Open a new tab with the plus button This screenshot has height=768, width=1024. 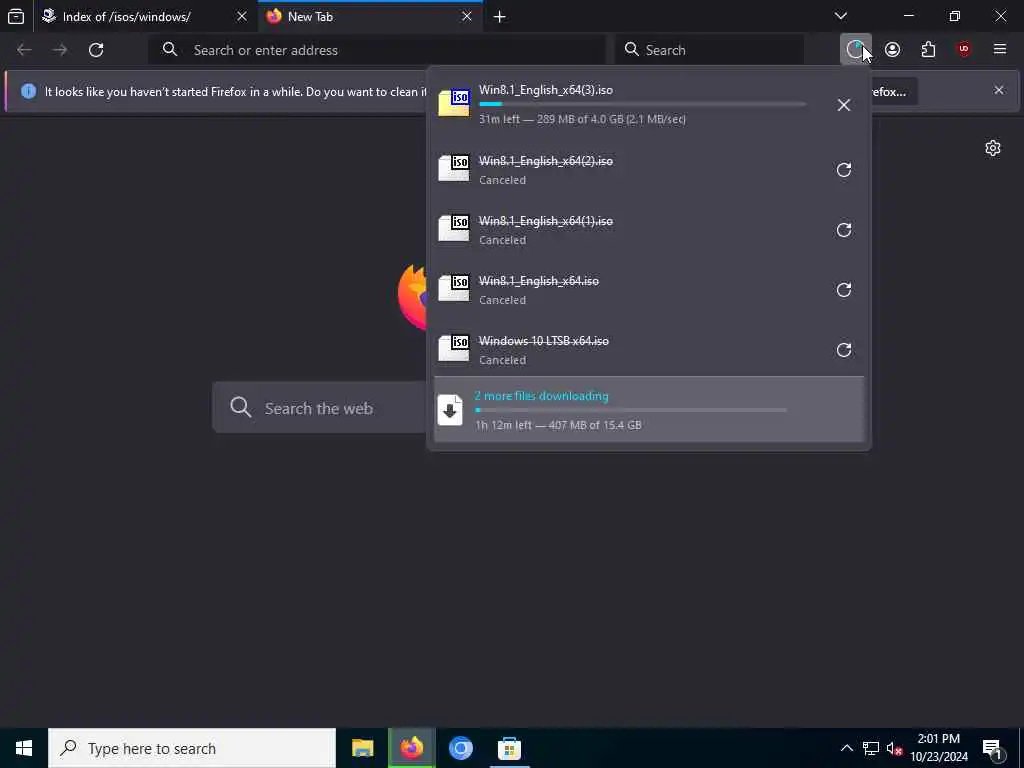(x=500, y=17)
